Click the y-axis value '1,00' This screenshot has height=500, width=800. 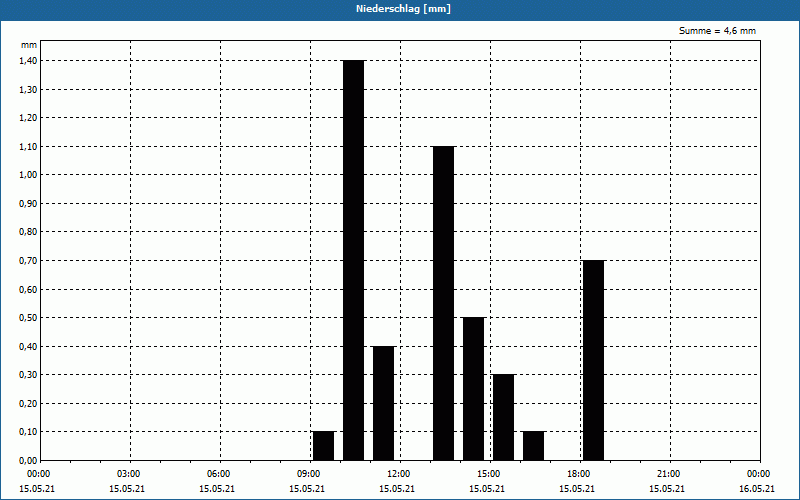(29, 175)
